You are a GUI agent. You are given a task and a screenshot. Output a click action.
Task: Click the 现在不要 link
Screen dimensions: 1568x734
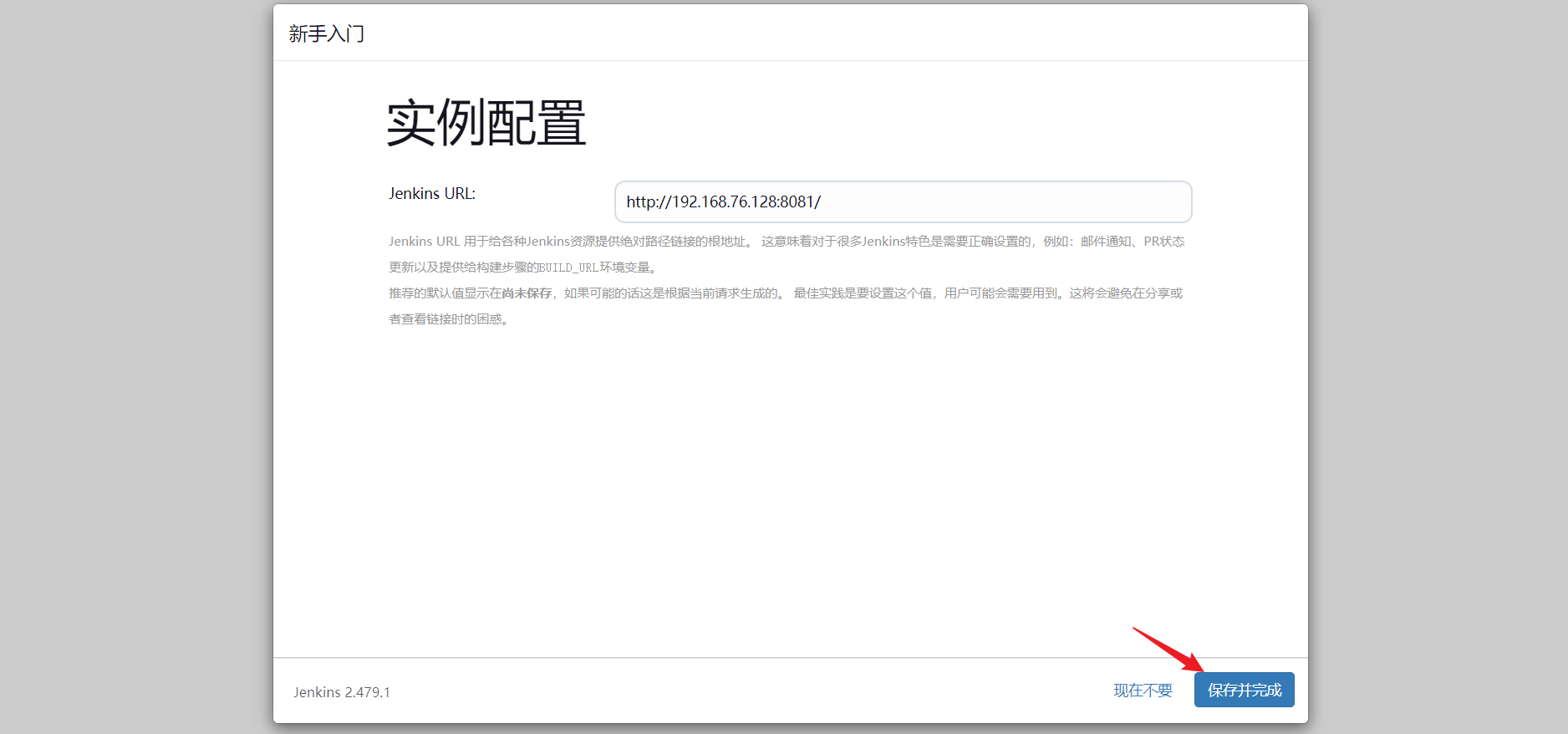[x=1143, y=691]
